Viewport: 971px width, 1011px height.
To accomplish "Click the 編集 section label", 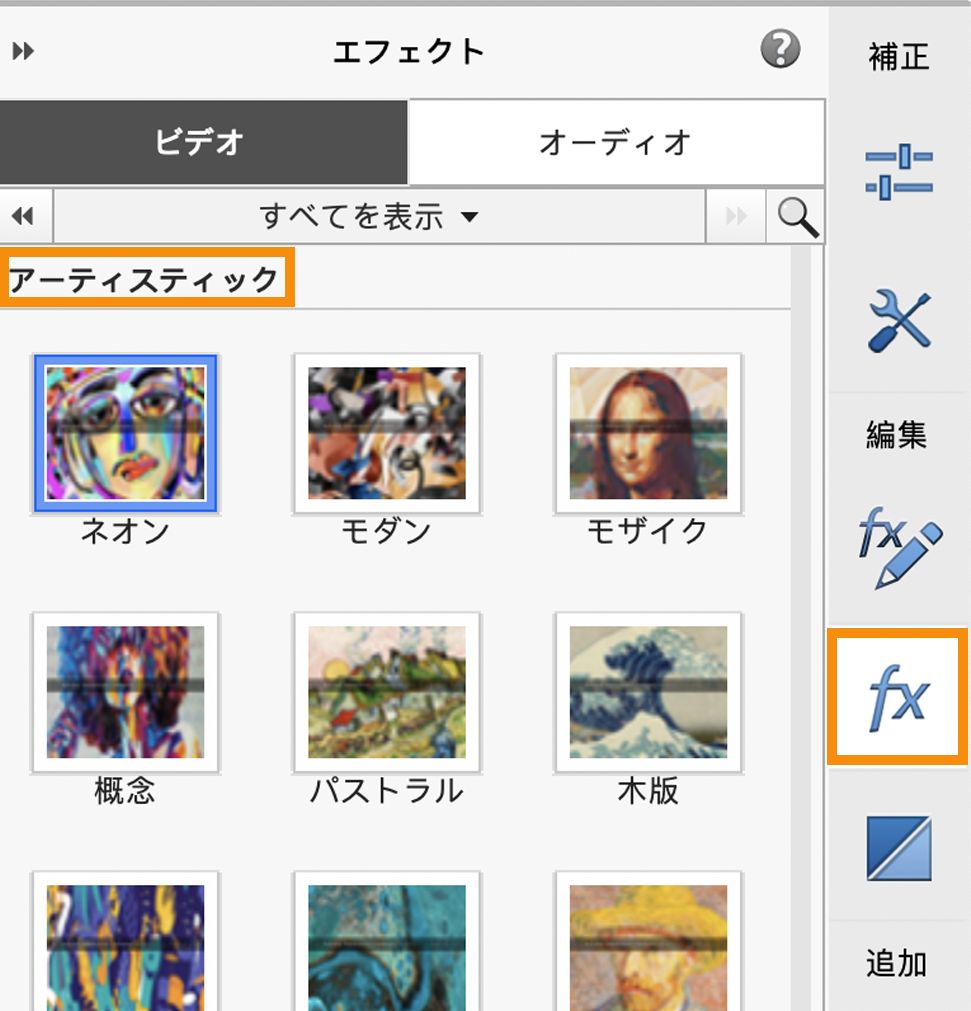I will [896, 434].
